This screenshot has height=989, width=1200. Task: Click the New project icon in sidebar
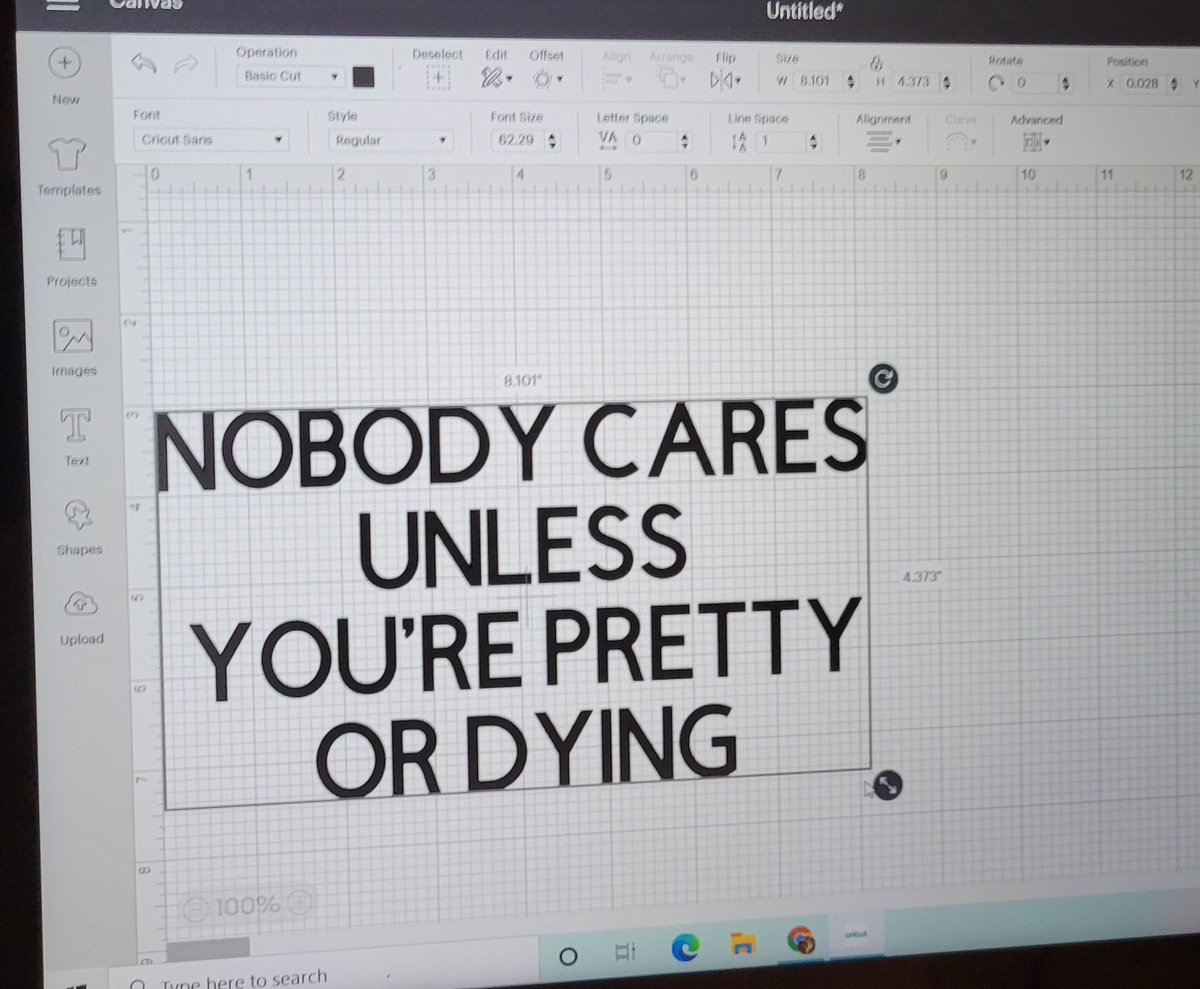point(65,62)
